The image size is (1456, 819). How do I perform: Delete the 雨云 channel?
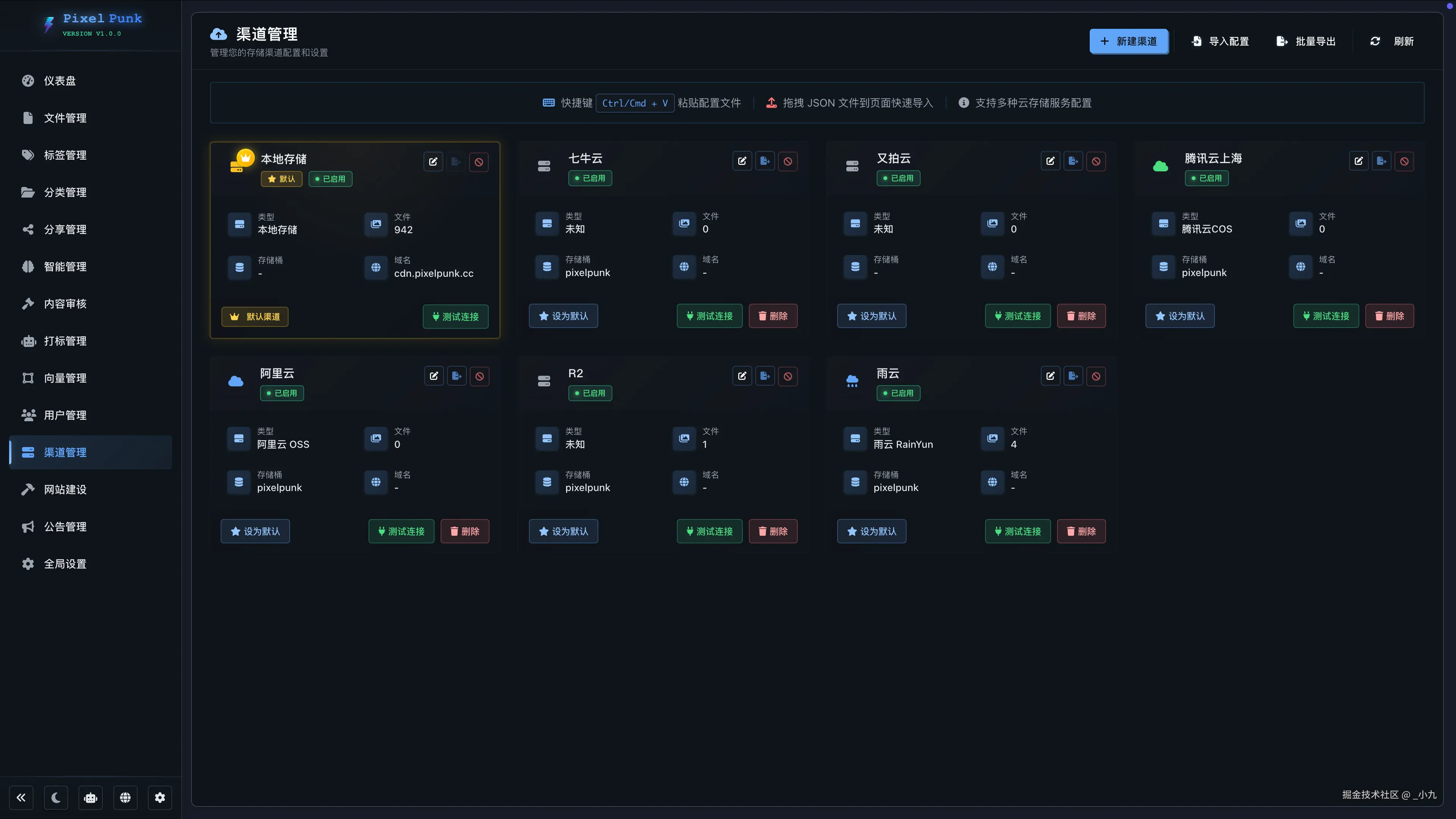click(1081, 531)
